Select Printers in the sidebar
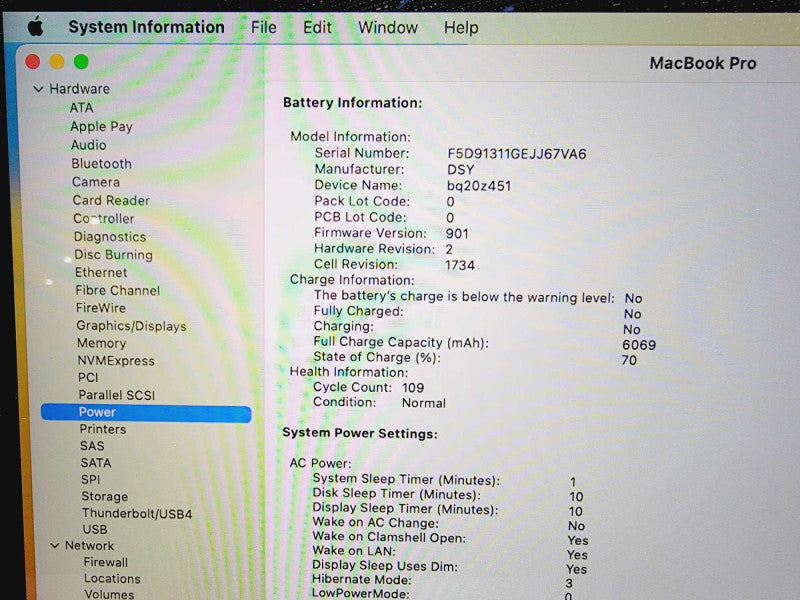 [x=103, y=429]
